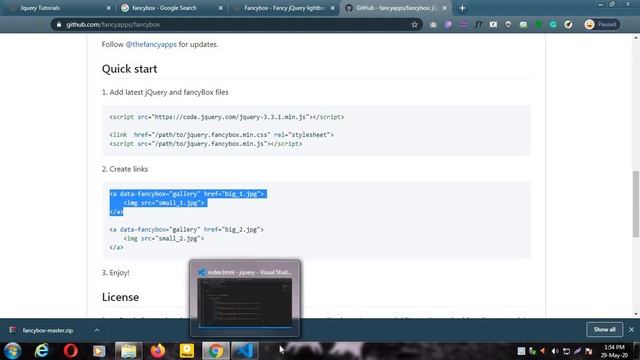This screenshot has height=360, width=640.
Task: Click Show all downloads button
Action: coord(604,330)
